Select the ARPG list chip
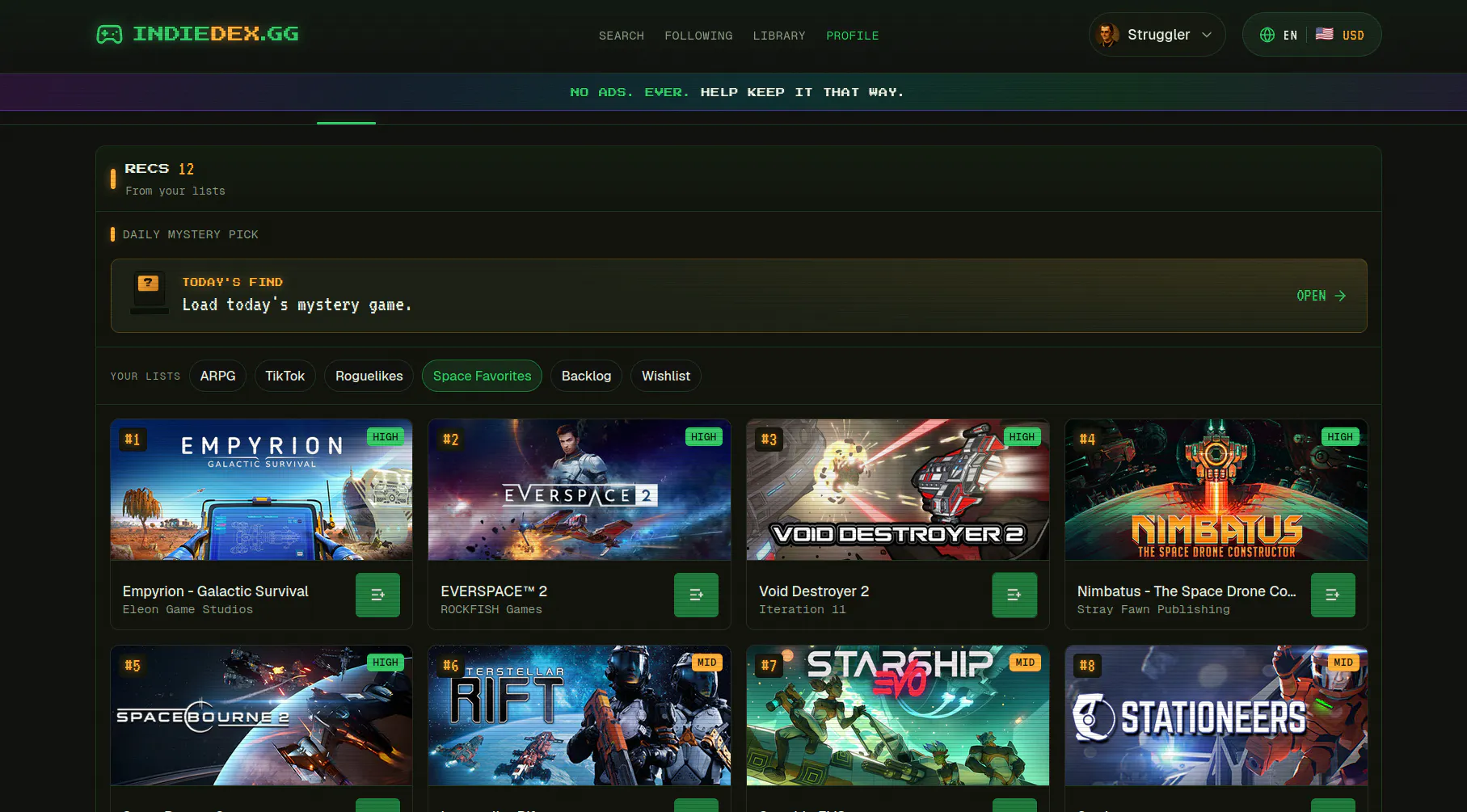 [217, 376]
